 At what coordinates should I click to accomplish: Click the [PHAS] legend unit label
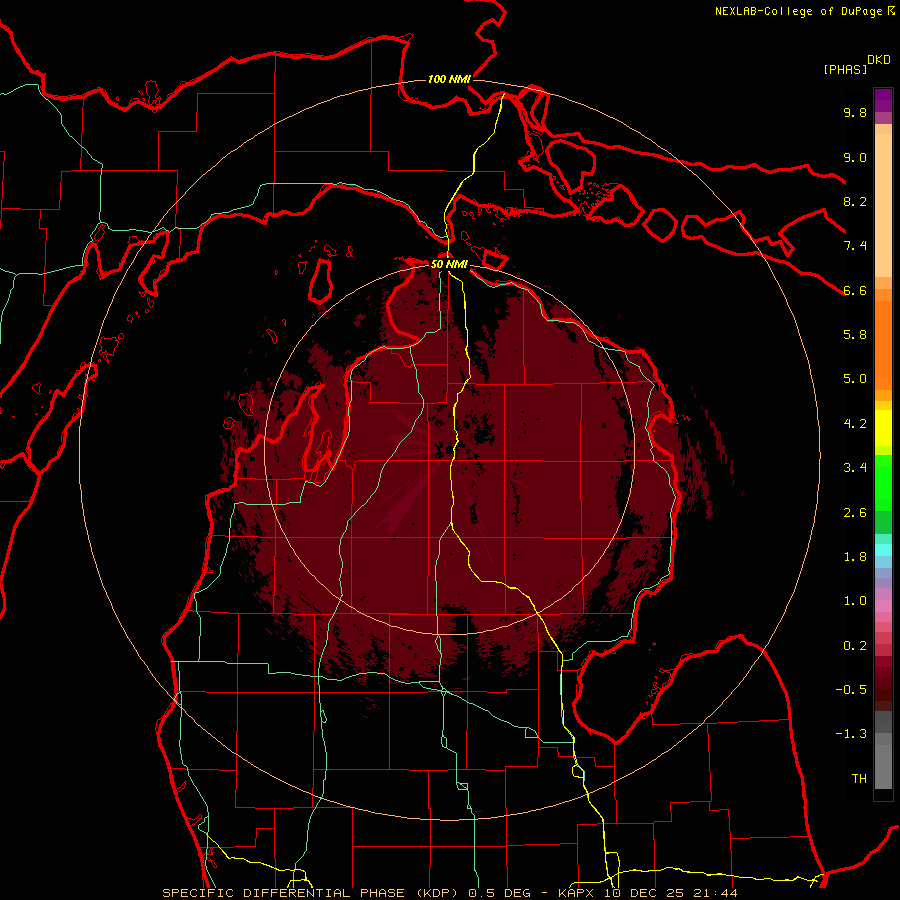(x=845, y=69)
